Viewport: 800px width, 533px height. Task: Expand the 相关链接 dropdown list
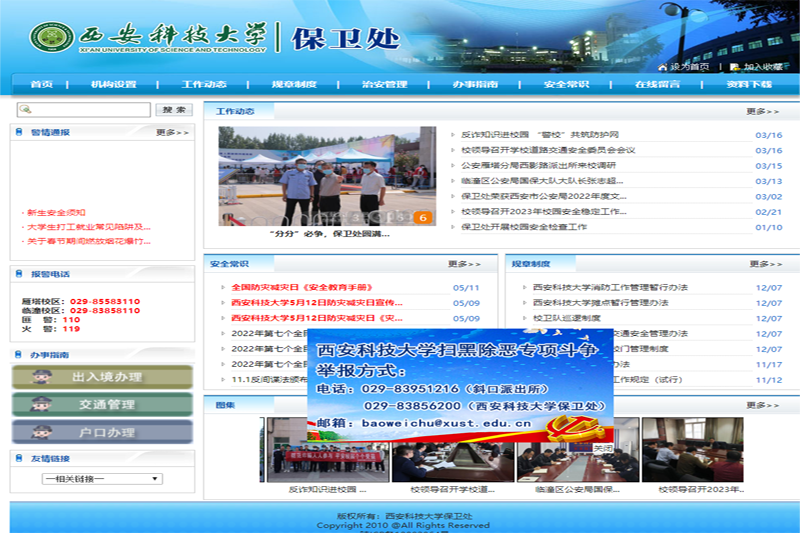pyautogui.click(x=100, y=479)
